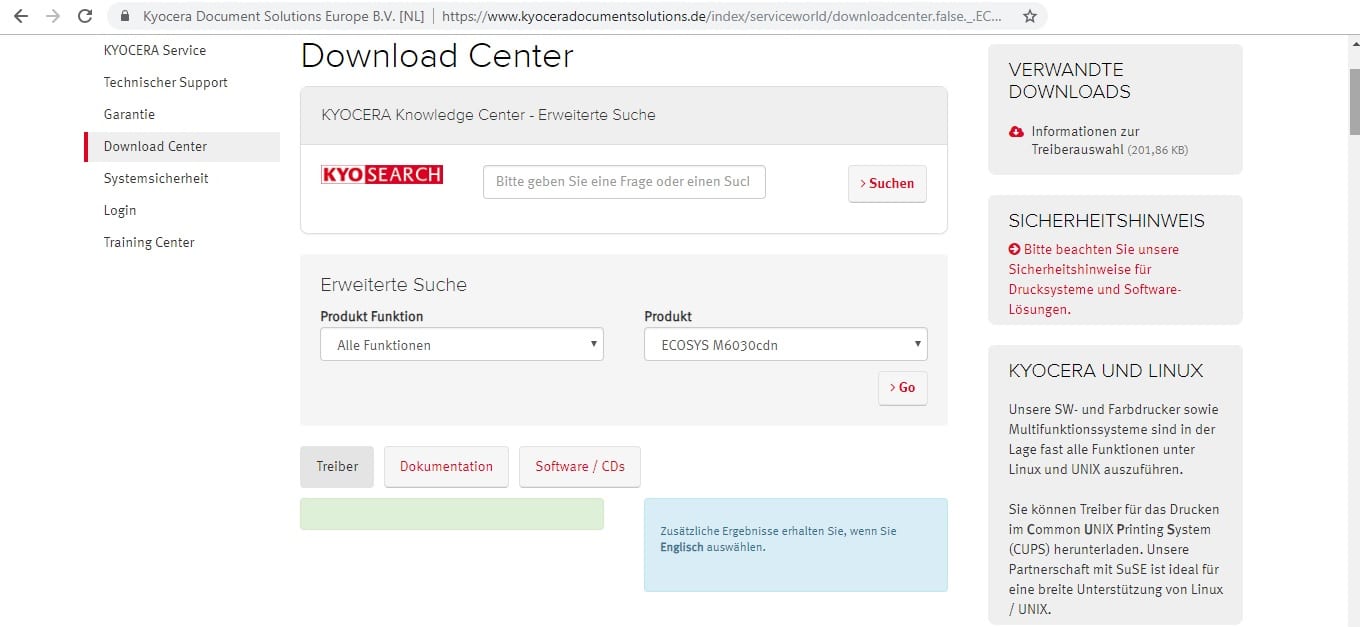Switch to the Treiber tab

[337, 466]
